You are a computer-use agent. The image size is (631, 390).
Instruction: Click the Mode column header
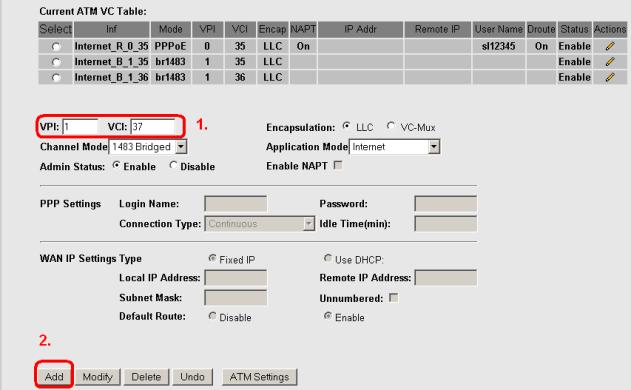[171, 29]
